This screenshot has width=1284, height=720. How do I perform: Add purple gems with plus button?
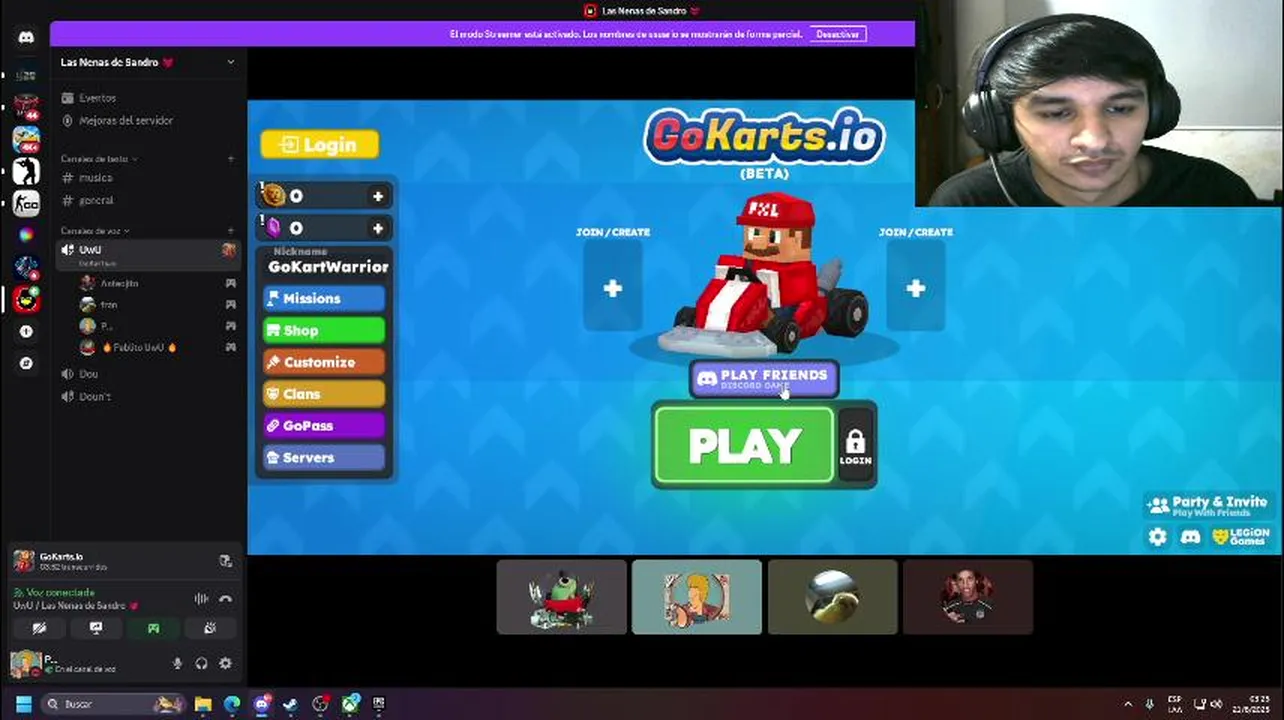pos(378,228)
